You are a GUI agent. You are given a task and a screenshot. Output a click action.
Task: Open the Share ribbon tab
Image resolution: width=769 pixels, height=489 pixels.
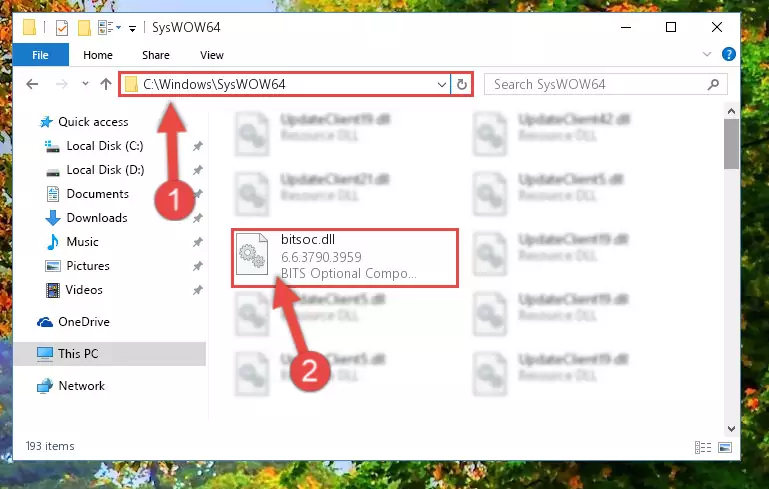point(156,55)
